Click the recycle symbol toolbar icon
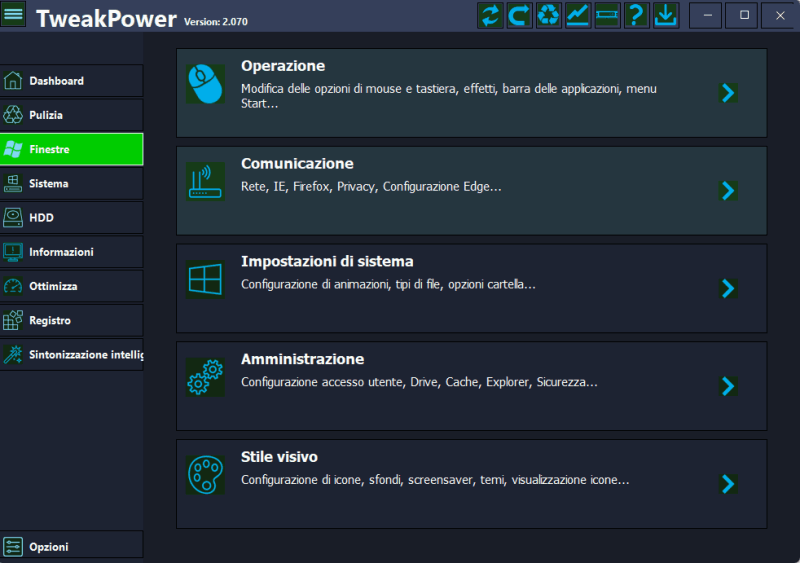The height and width of the screenshot is (563, 800). click(549, 15)
